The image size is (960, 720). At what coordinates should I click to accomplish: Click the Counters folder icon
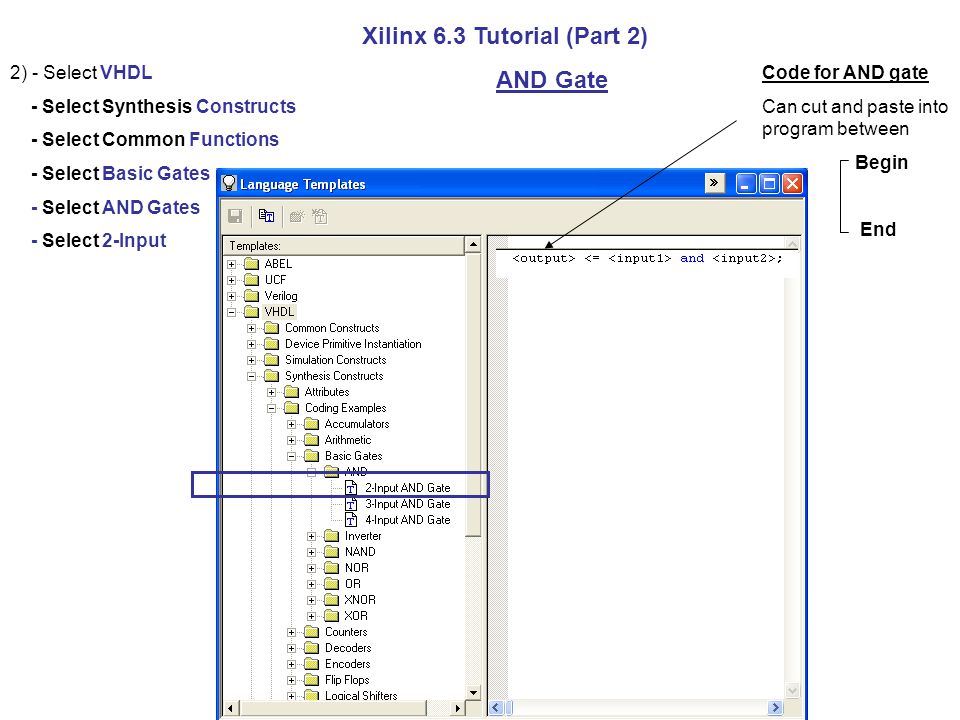tap(312, 632)
